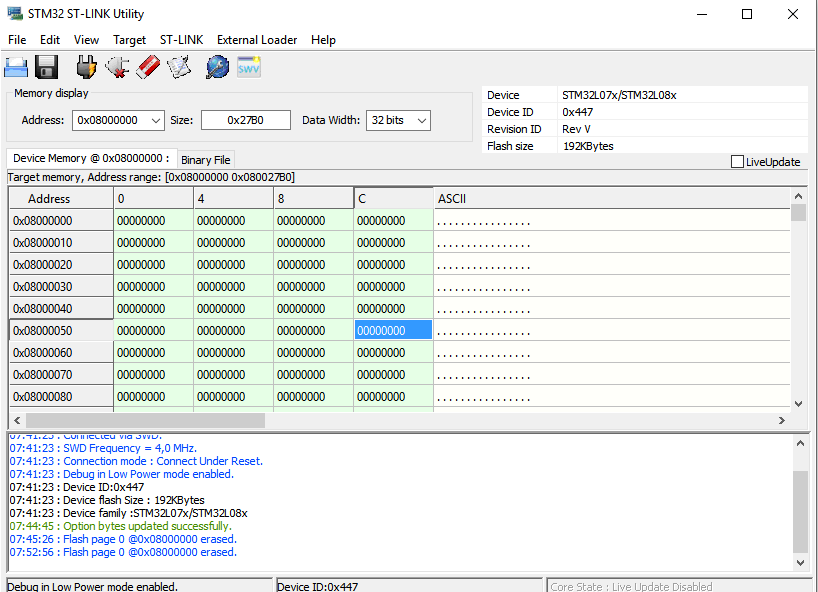Click the memory table vertical scrollbar thumb
The height and width of the screenshot is (592, 818).
click(798, 212)
